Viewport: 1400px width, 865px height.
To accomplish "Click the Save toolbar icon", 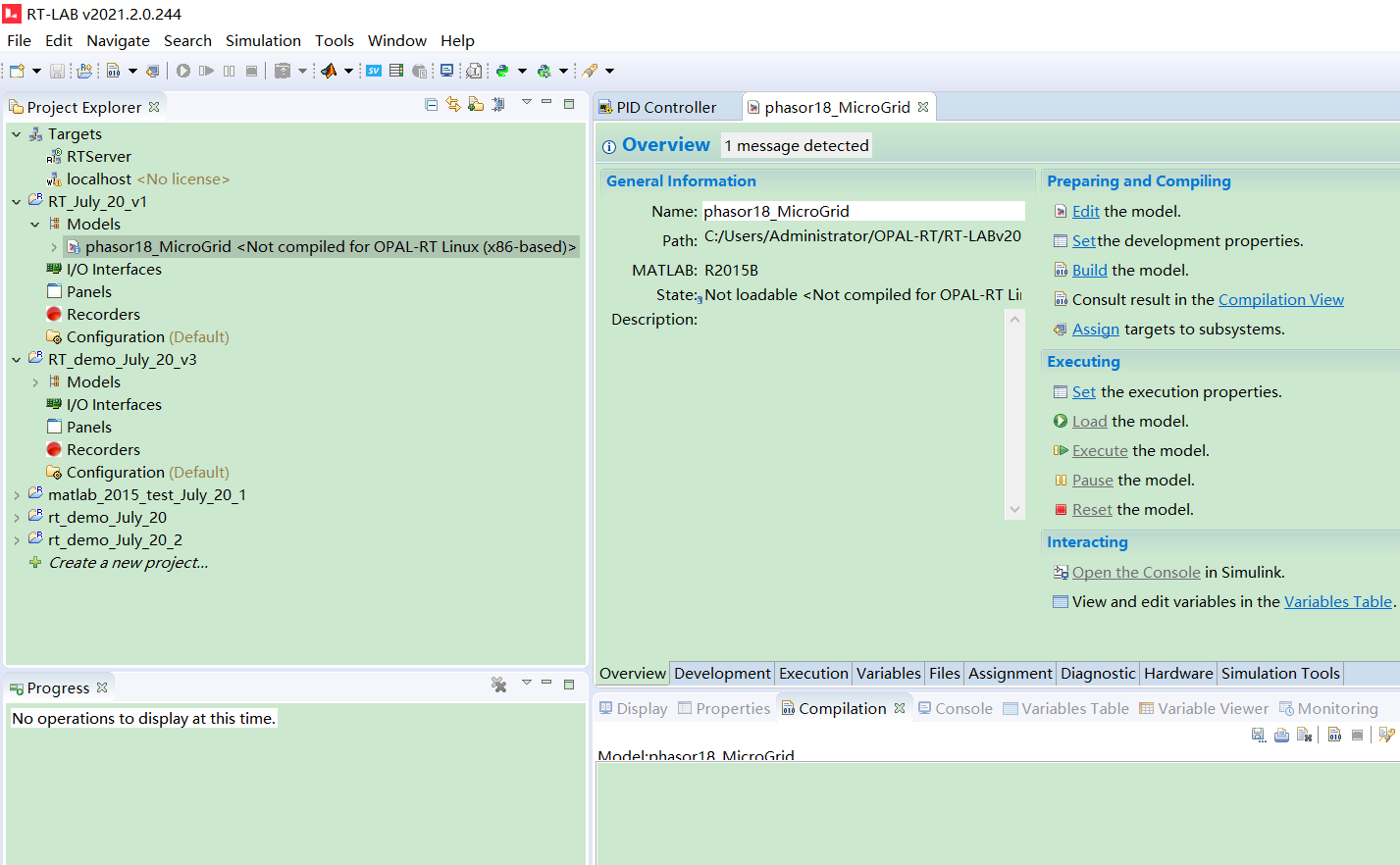I will [59, 70].
